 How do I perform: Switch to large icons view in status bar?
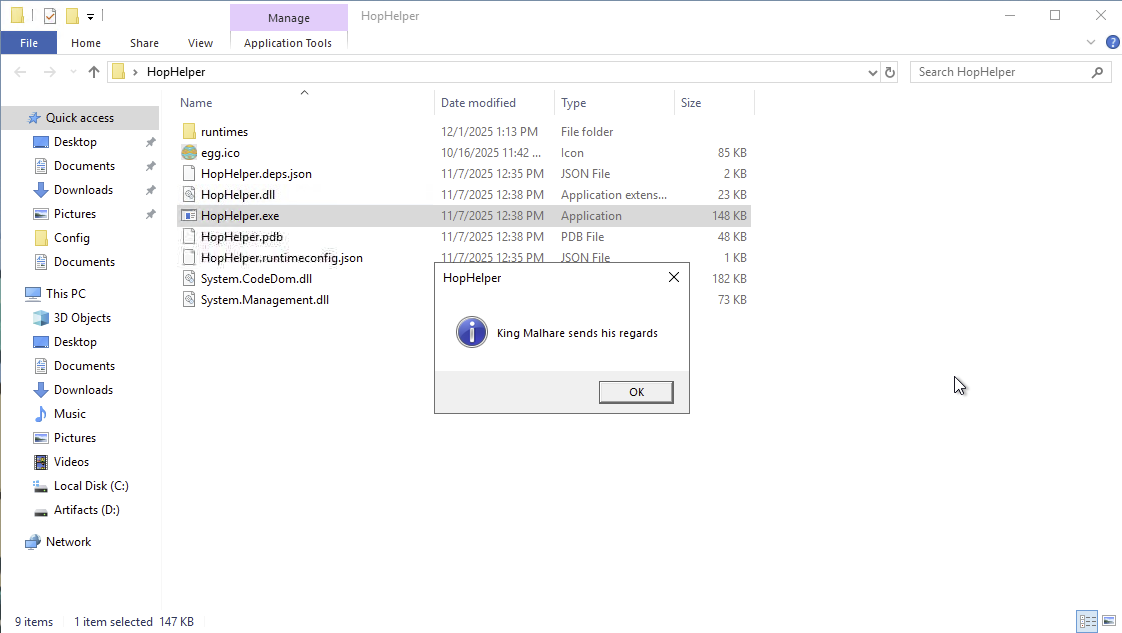tap(1109, 622)
